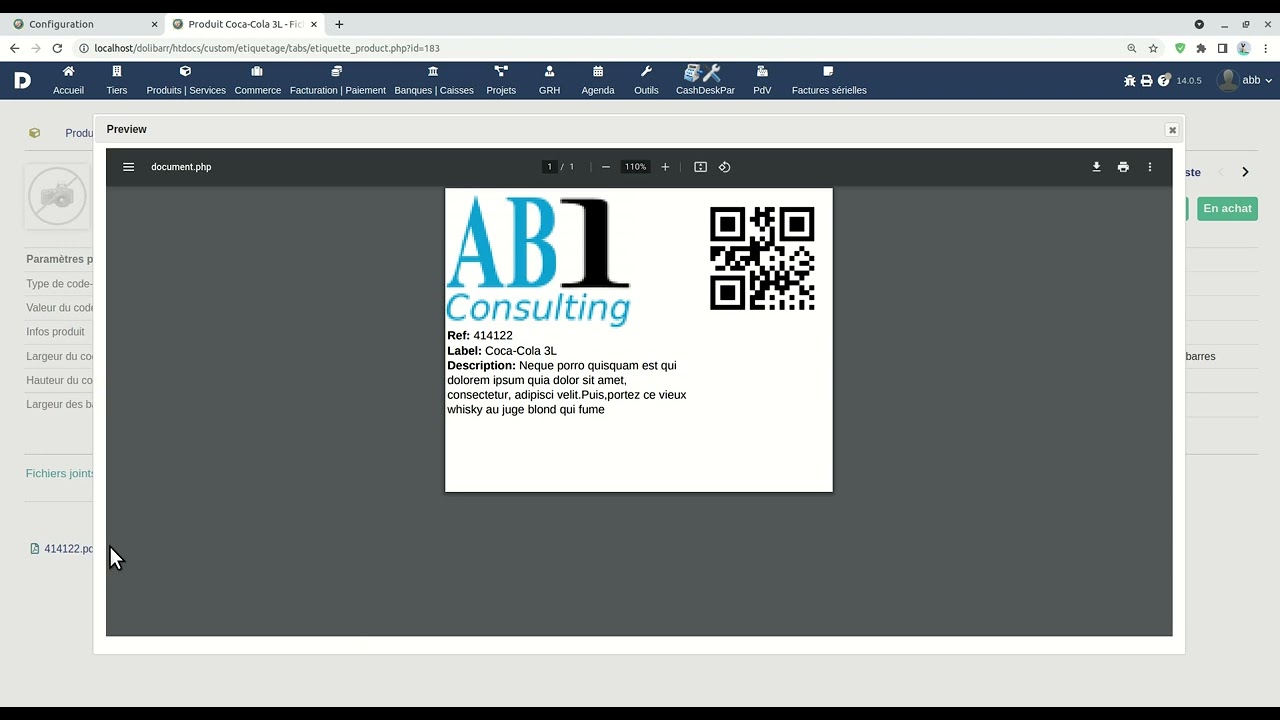The image size is (1280, 720).
Task: Download the document.php PDF
Action: pos(1096,167)
